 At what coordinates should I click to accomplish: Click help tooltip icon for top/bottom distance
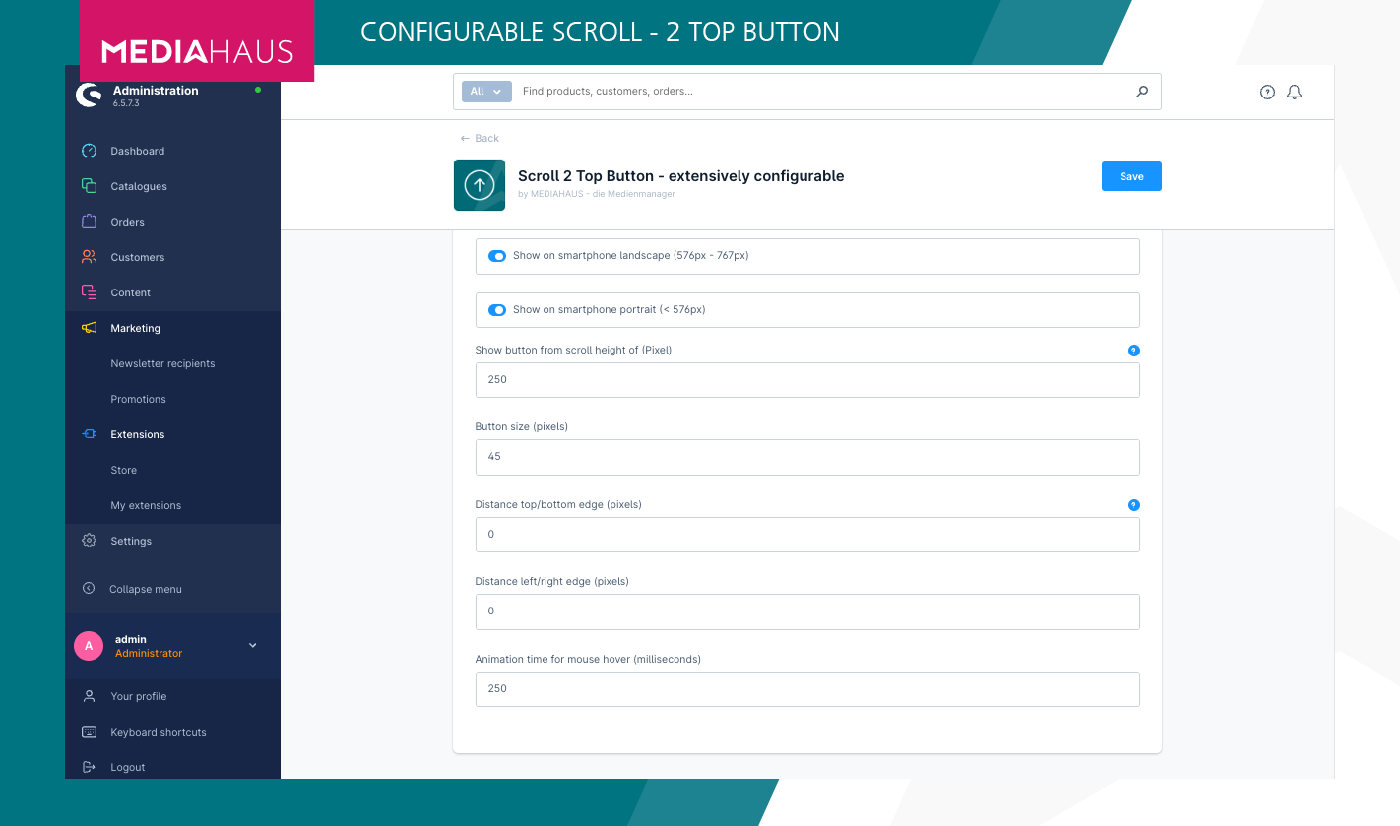point(1133,505)
